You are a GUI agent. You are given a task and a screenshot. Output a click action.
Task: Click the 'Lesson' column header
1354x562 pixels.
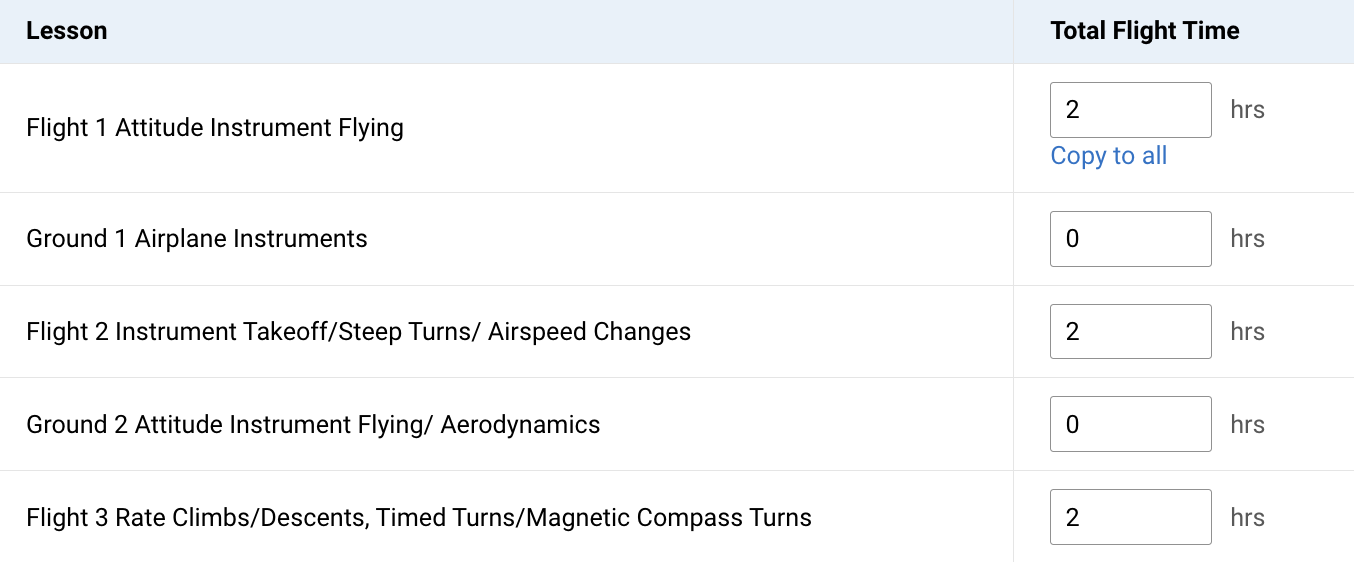point(67,31)
